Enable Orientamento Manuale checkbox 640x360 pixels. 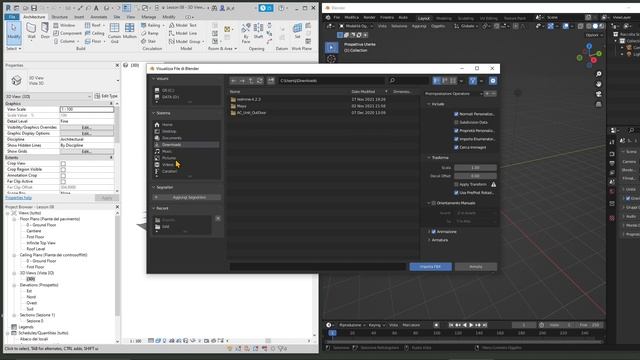433,203
